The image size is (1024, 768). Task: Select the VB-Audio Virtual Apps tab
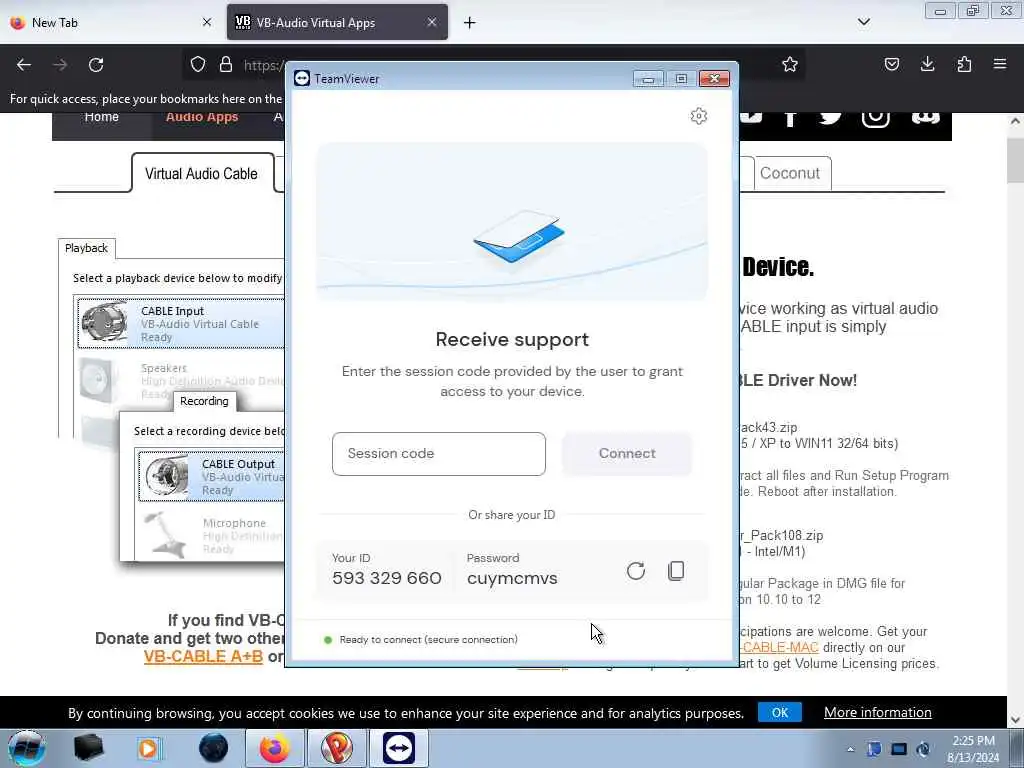coord(337,23)
